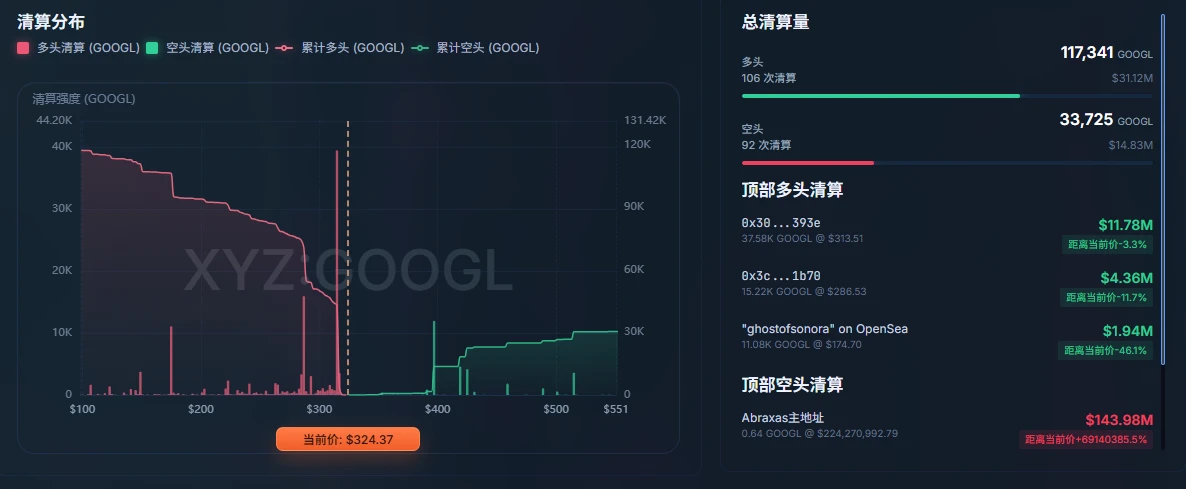Click the 37.58K GOOGL @ $313.51 detail
The width and height of the screenshot is (1186, 489).
tap(803, 239)
